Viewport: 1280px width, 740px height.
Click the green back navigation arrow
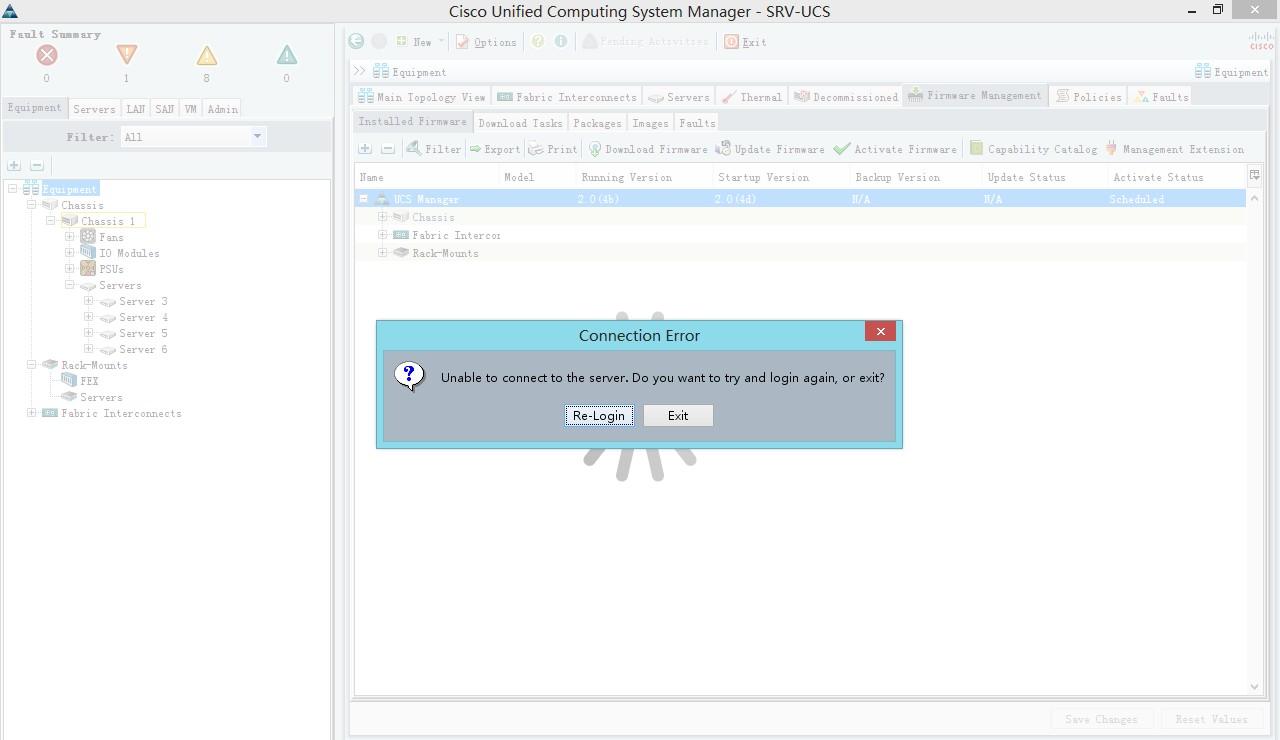pyautogui.click(x=356, y=41)
